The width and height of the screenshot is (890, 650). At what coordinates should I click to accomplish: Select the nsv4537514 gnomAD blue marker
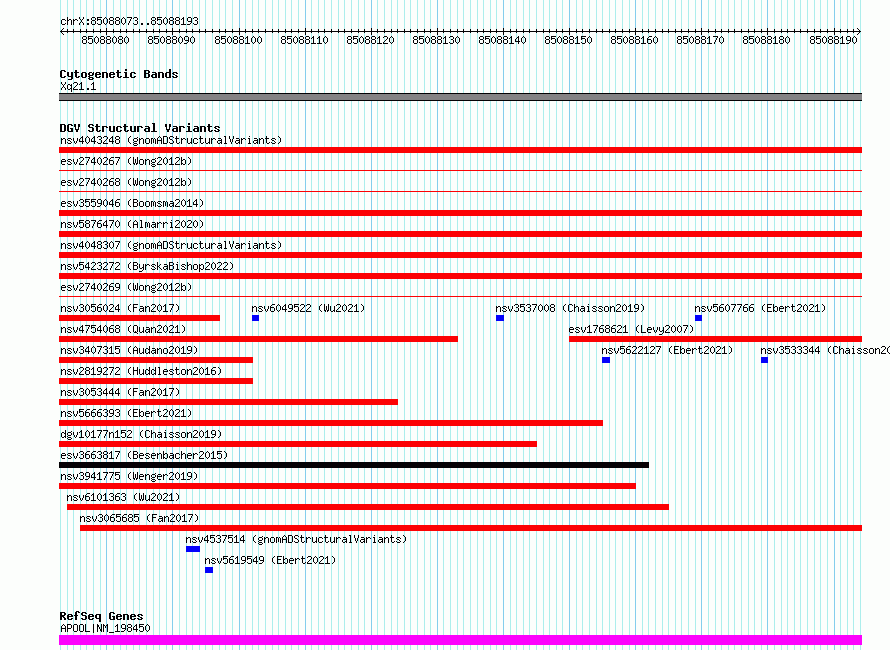point(193,549)
